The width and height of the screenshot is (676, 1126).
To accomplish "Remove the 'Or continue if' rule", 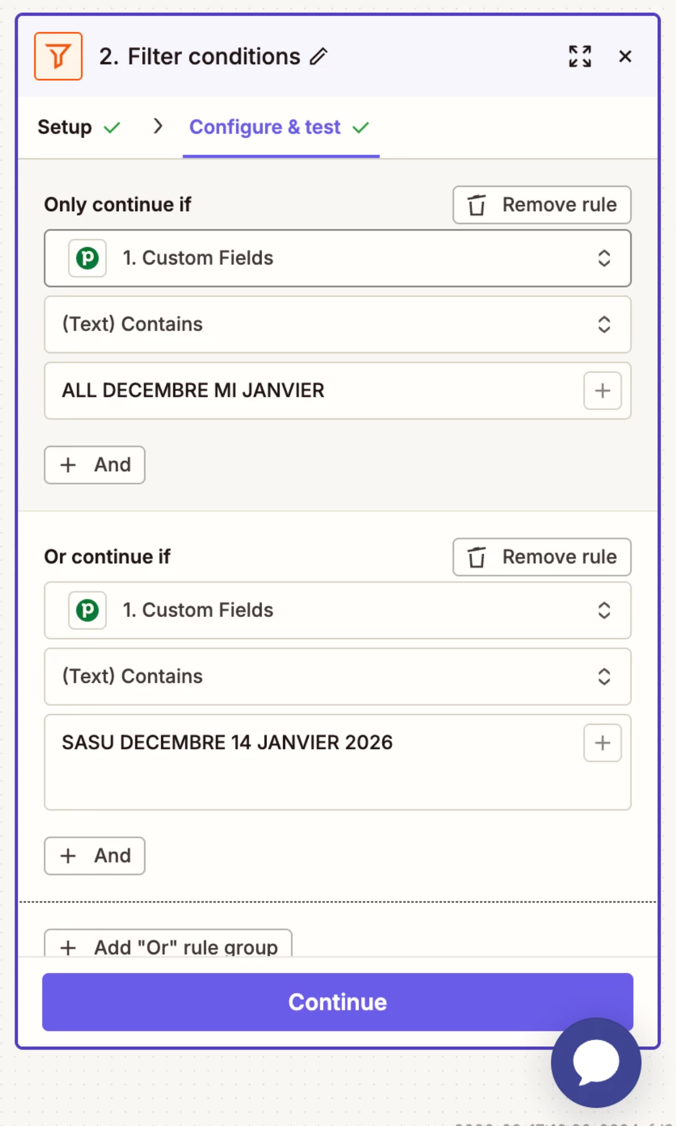I will 542,557.
